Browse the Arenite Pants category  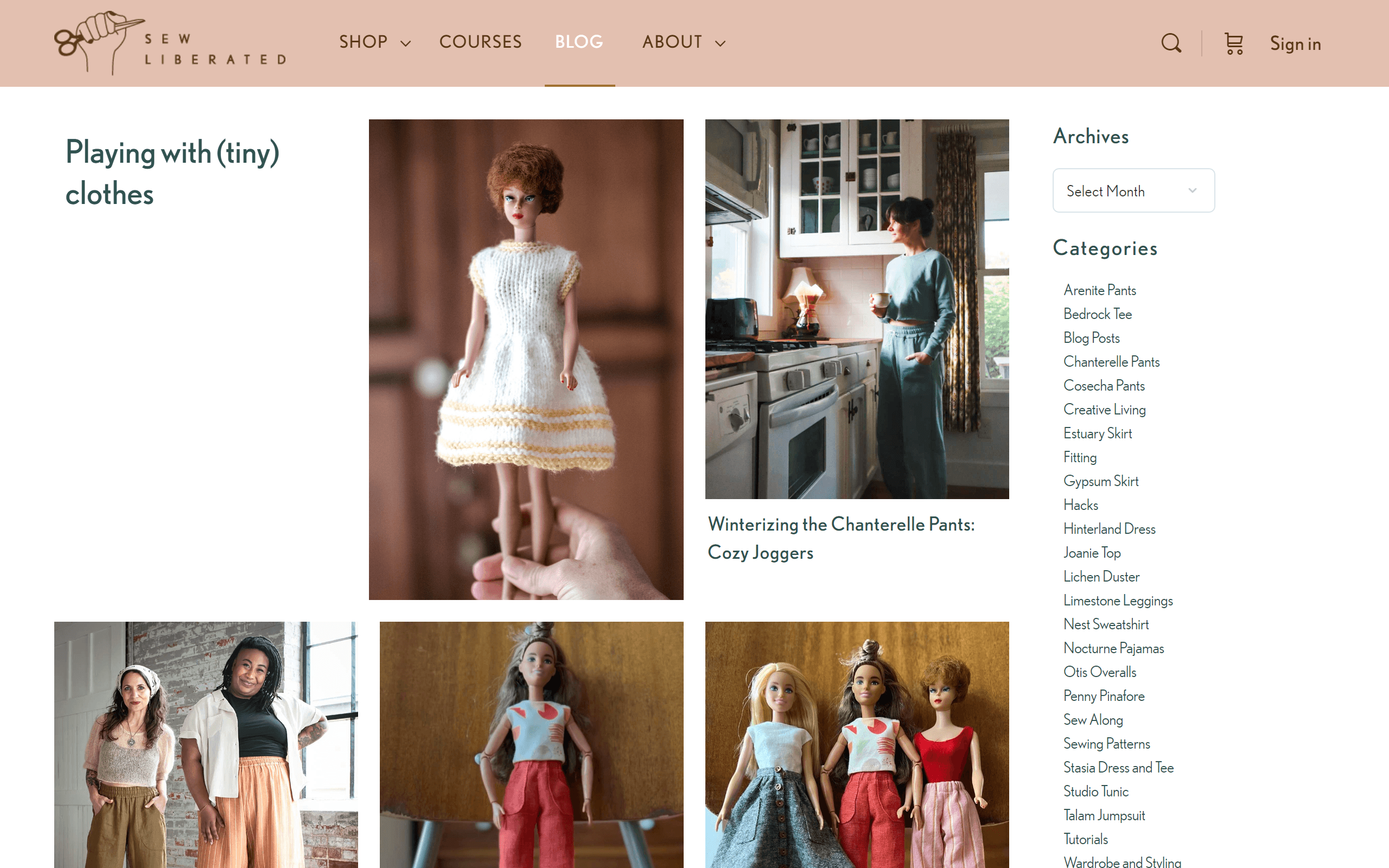pyautogui.click(x=1099, y=290)
